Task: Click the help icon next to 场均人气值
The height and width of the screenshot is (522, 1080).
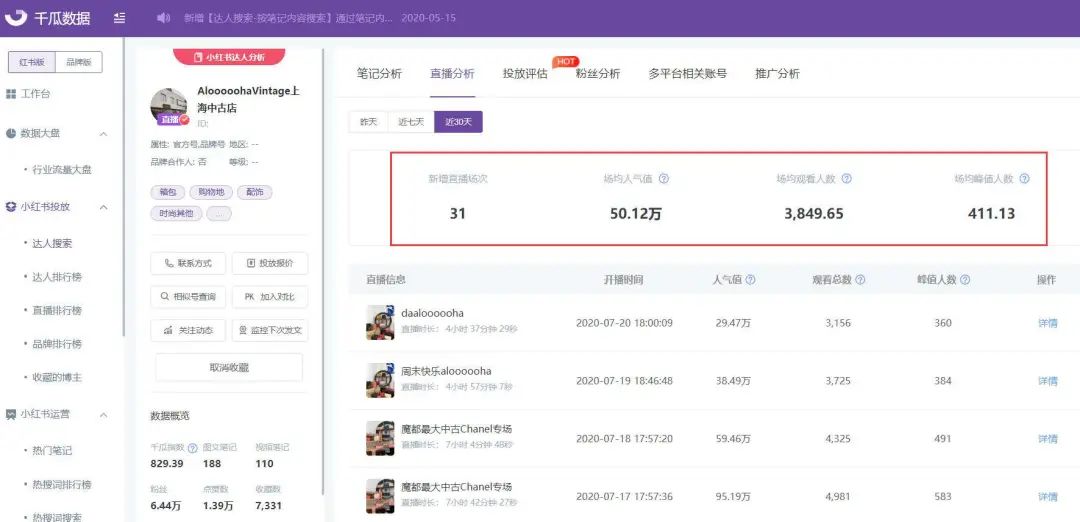Action: click(x=664, y=178)
